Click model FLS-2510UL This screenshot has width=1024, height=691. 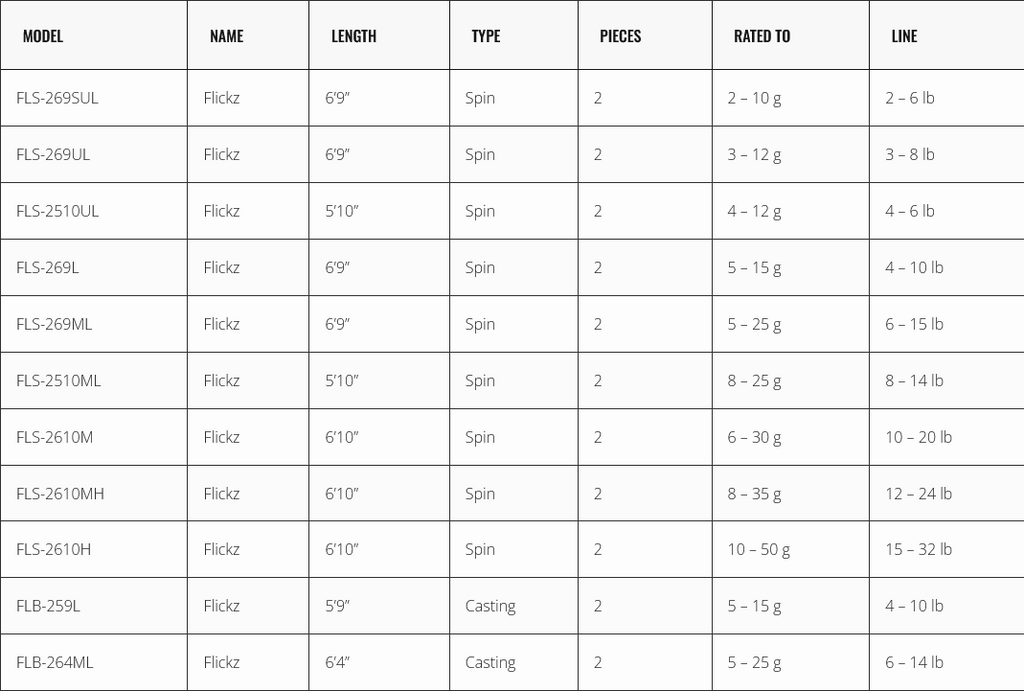click(x=57, y=211)
